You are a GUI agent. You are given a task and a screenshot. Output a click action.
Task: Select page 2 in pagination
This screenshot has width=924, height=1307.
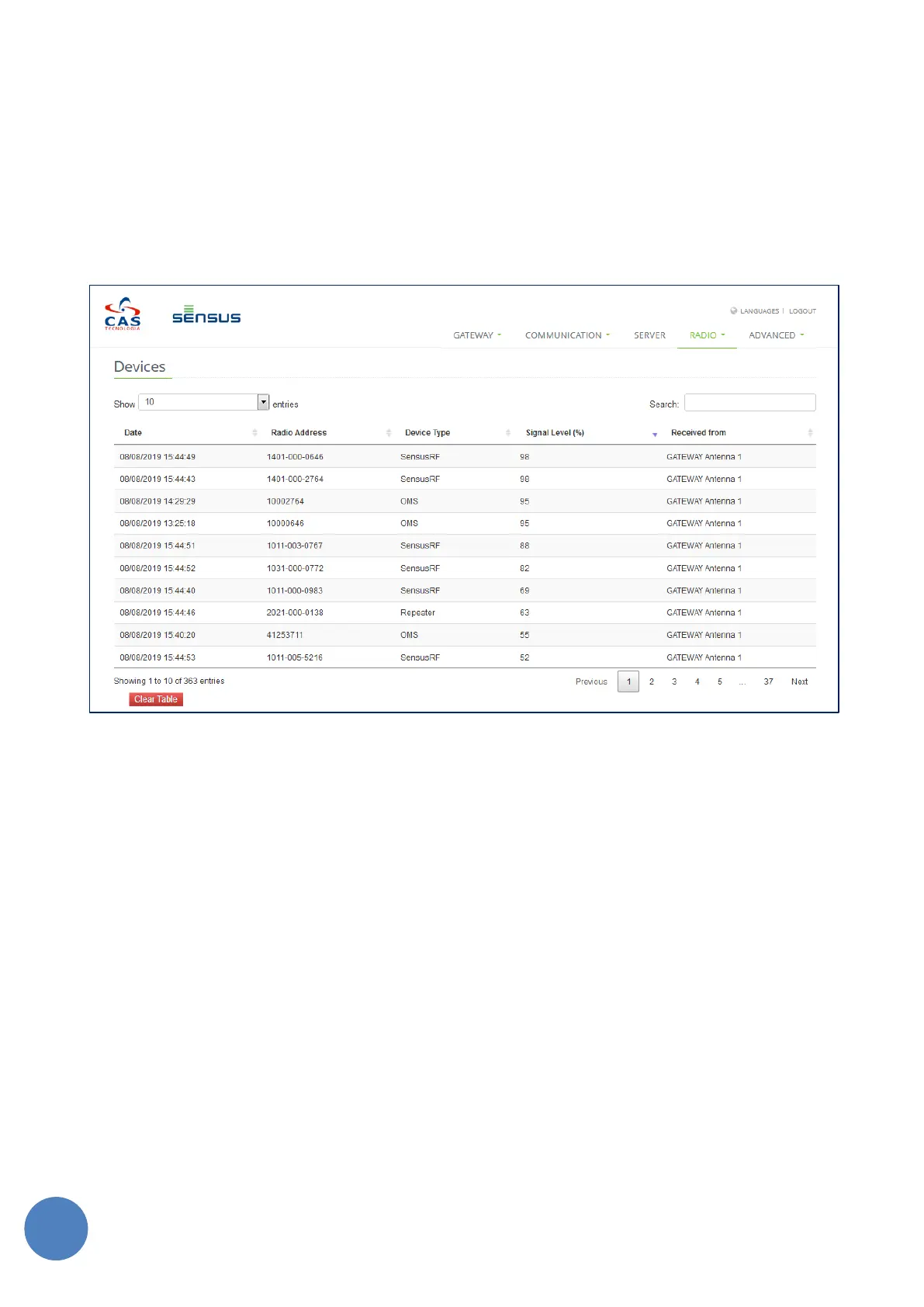(x=652, y=681)
